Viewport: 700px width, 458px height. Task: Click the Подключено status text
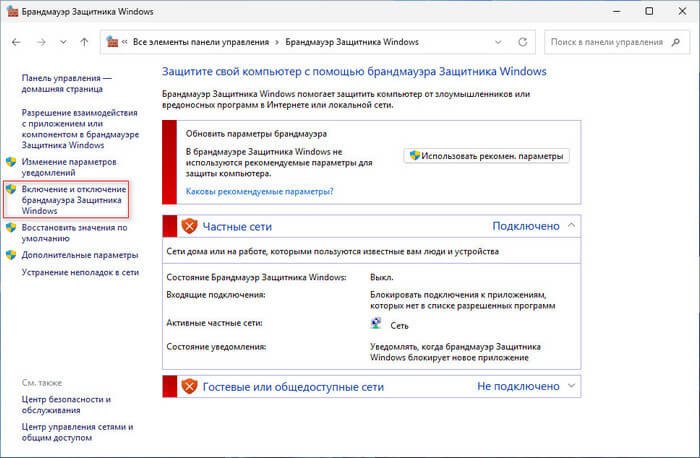[x=525, y=226]
